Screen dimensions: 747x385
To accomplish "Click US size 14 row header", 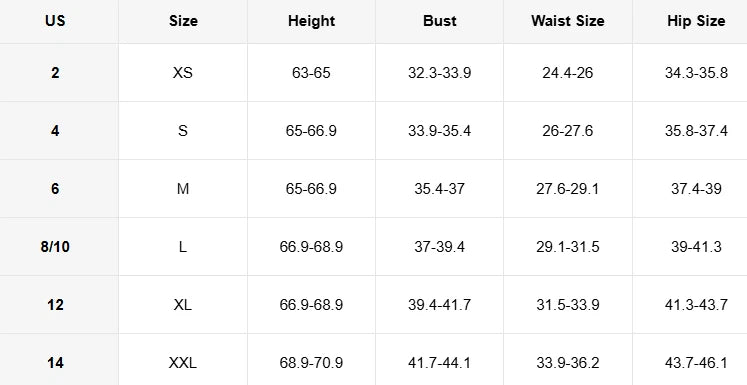I will pyautogui.click(x=55, y=363).
